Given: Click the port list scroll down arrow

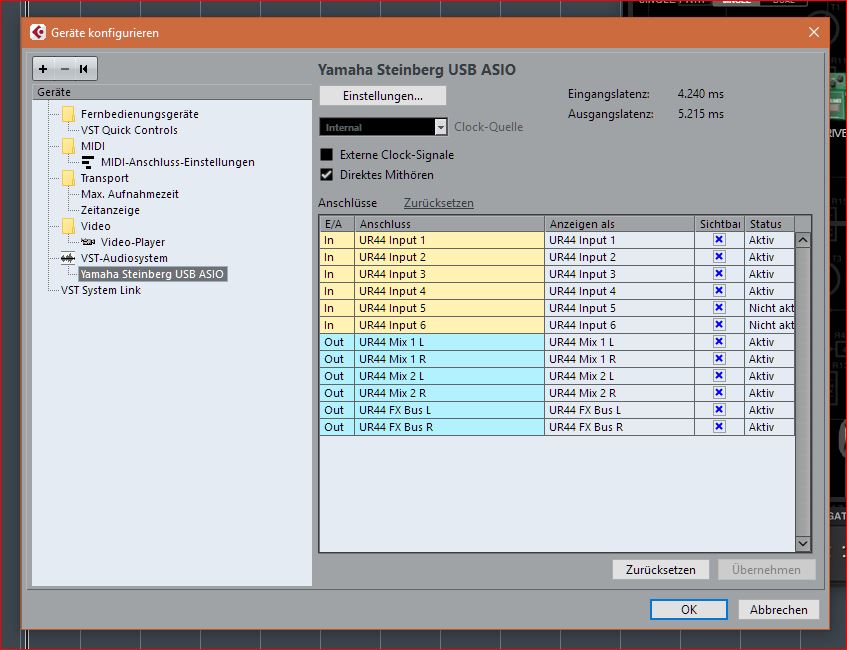Looking at the screenshot, I should click(x=803, y=544).
